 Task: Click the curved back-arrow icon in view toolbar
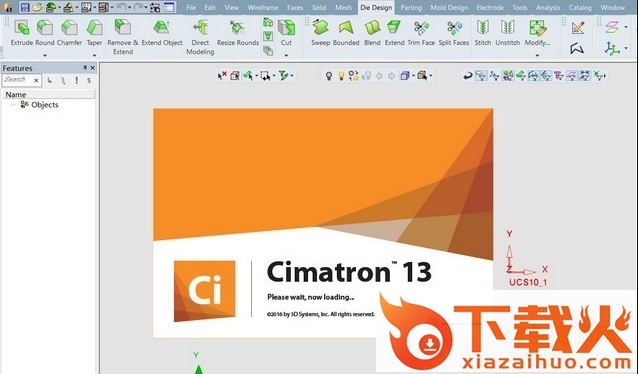click(x=468, y=75)
